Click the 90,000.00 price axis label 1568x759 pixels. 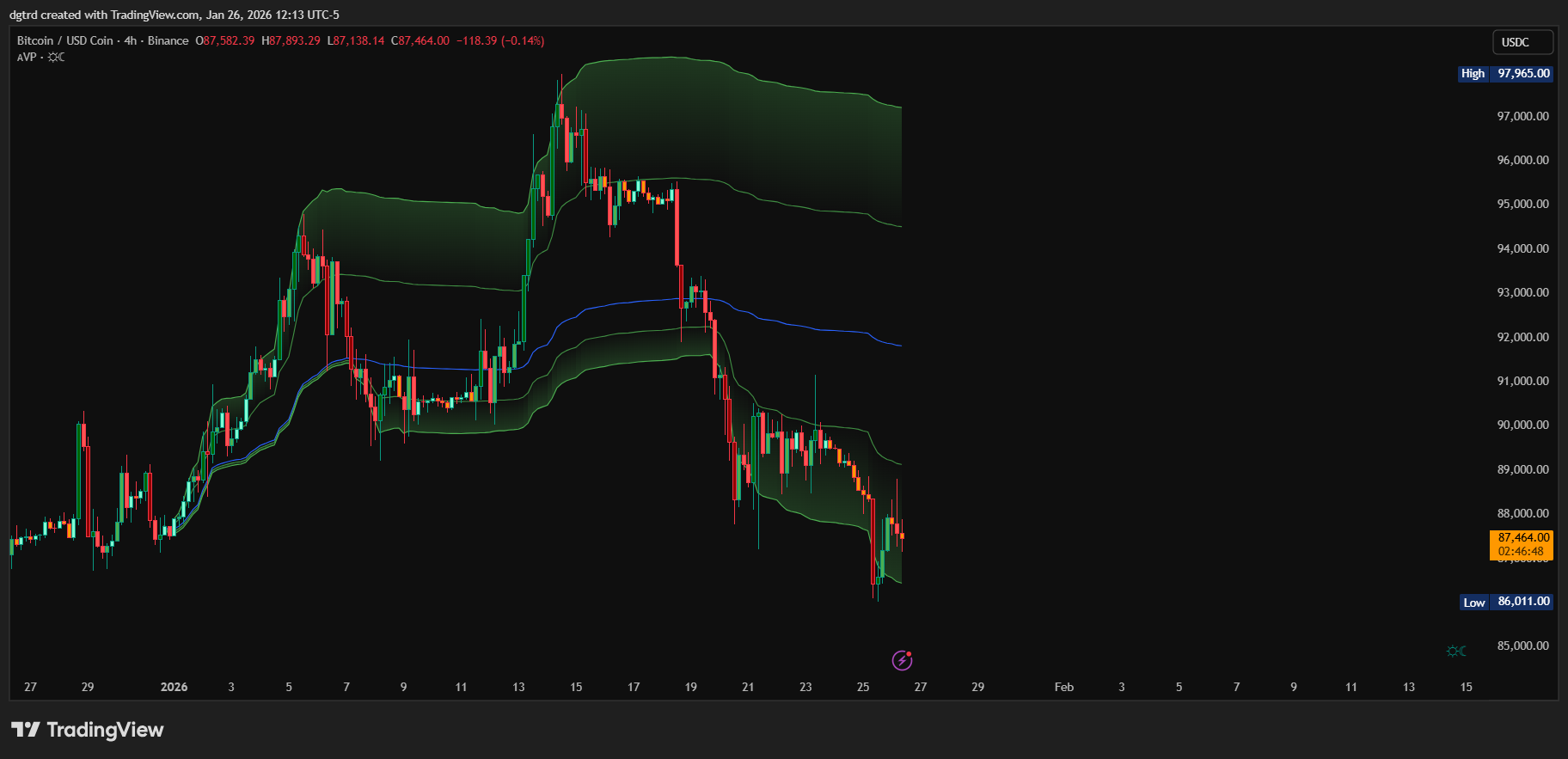[1523, 425]
